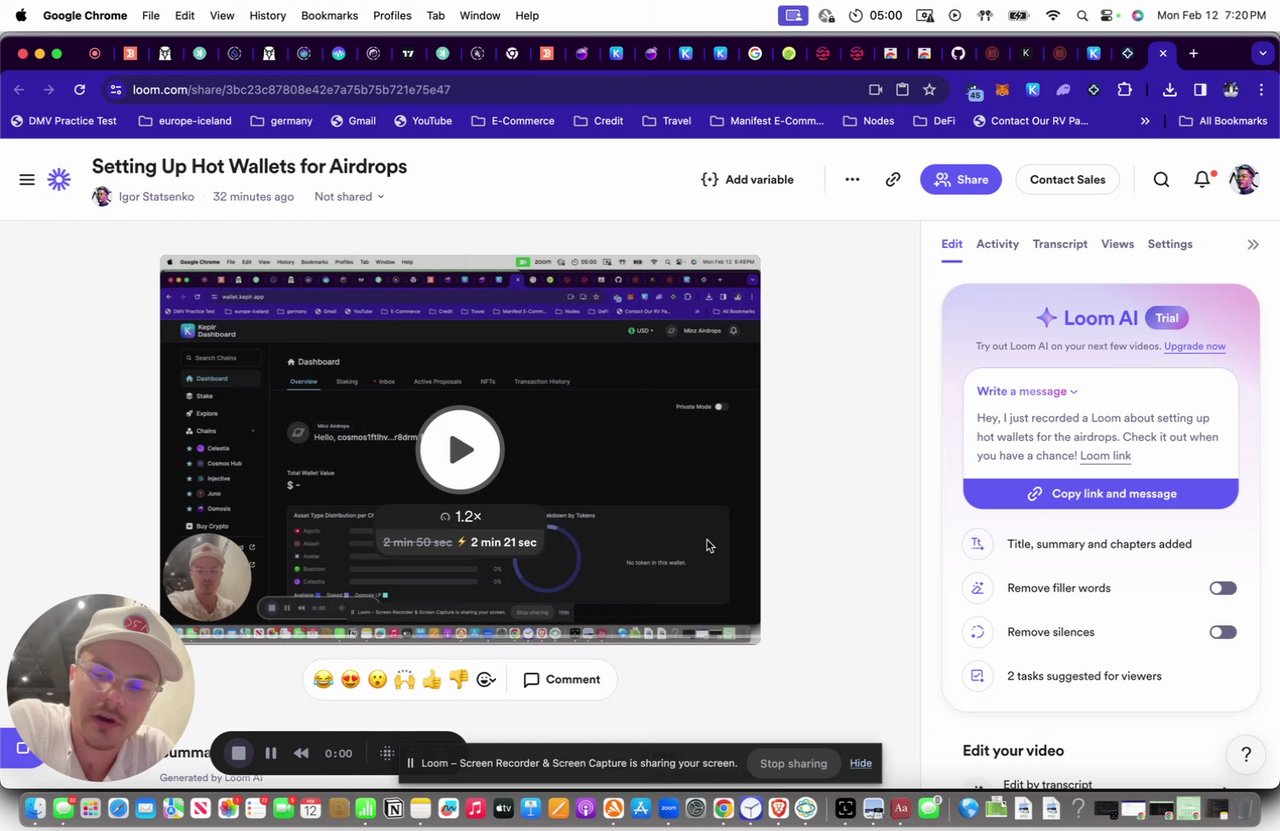Open the YouTube bookmark
Screen dimensions: 1280x831
pos(423,121)
